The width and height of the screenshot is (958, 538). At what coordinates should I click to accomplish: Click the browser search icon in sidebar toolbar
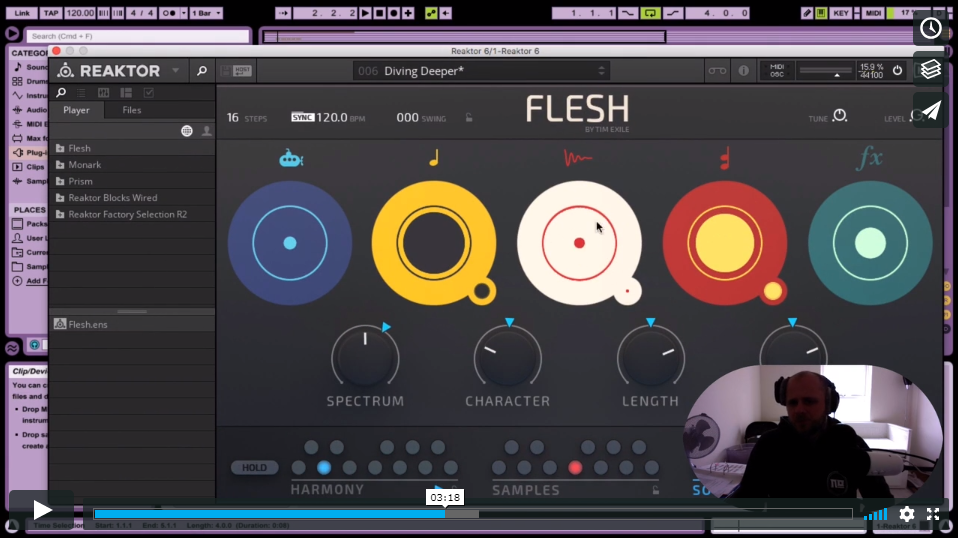point(61,93)
